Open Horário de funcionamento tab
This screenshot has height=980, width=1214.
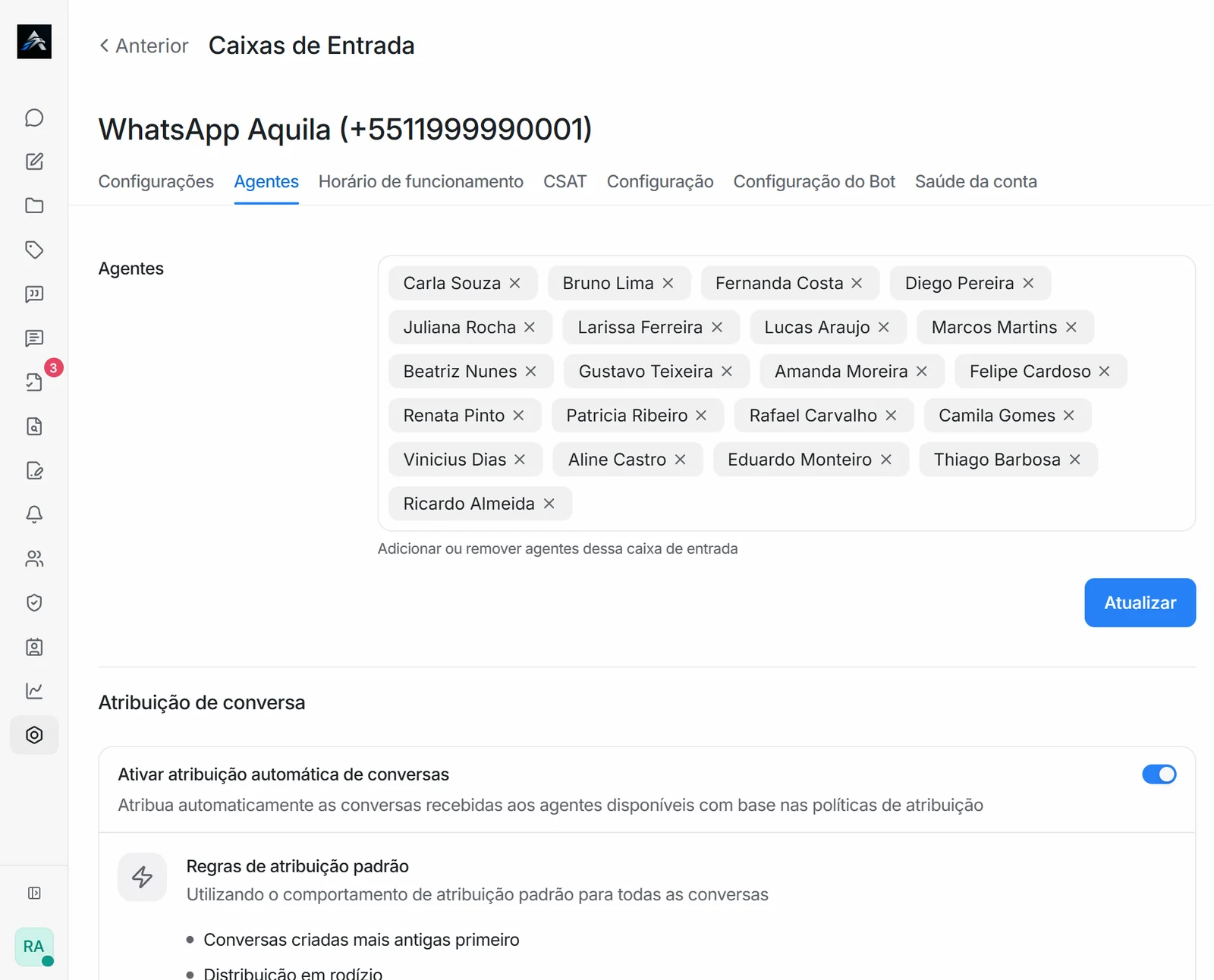[x=421, y=181]
